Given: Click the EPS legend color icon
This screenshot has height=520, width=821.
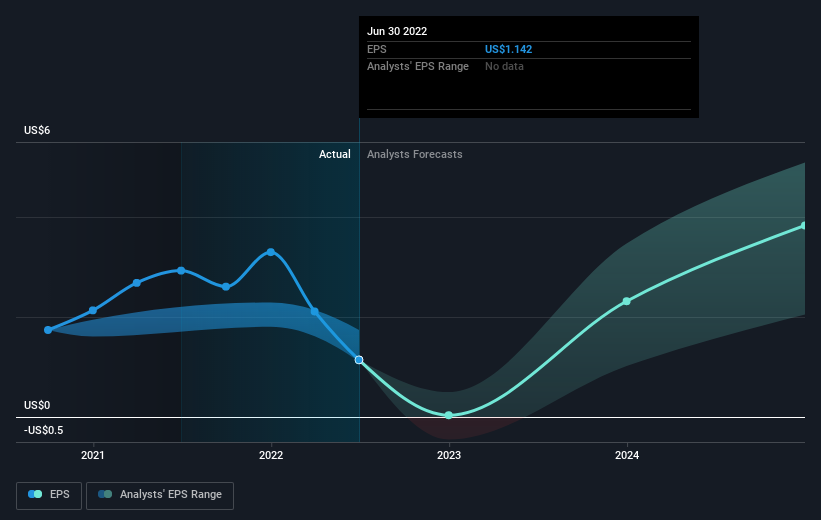Looking at the screenshot, I should point(35,494).
